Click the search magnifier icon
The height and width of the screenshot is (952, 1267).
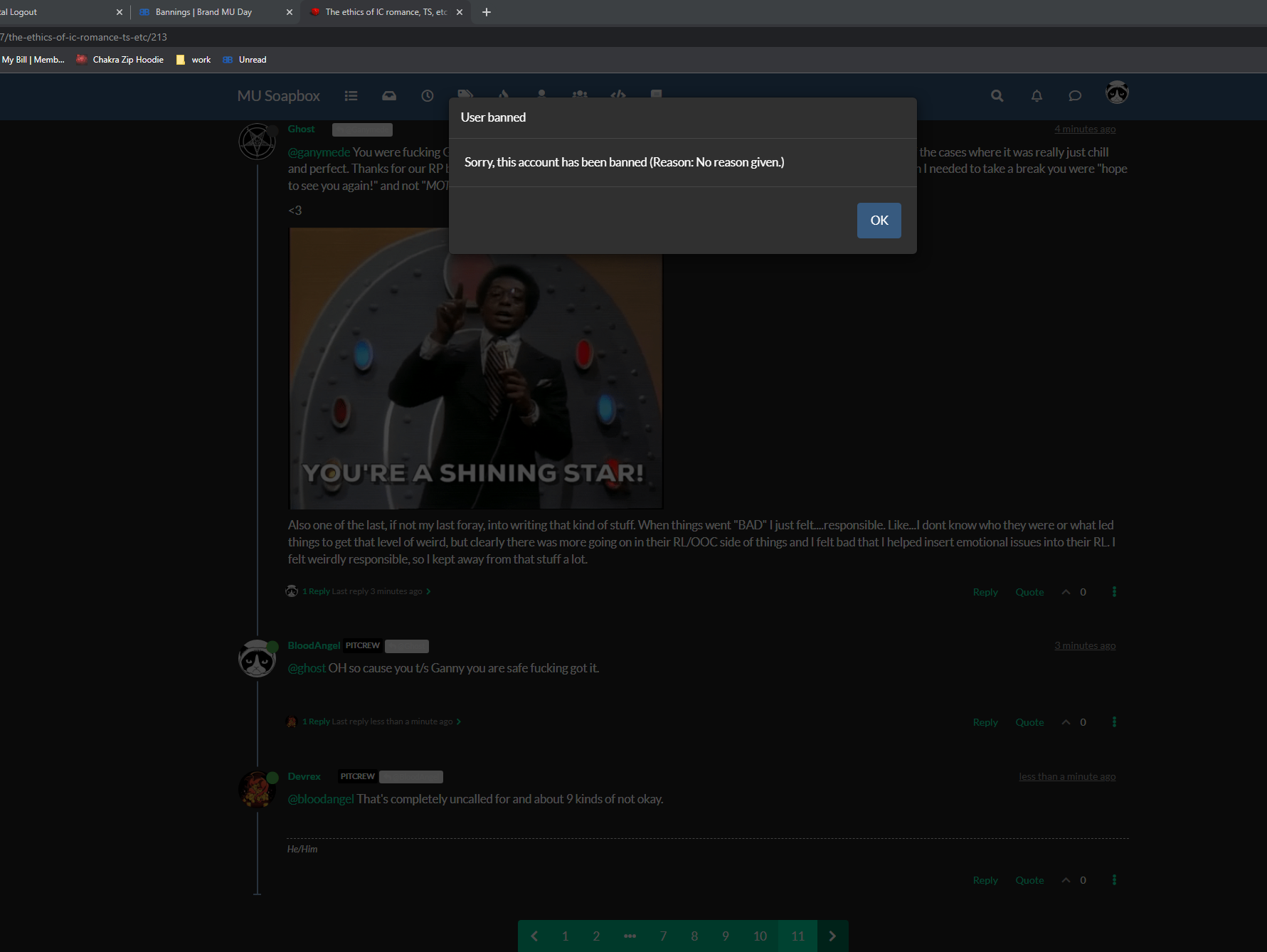pyautogui.click(x=997, y=96)
